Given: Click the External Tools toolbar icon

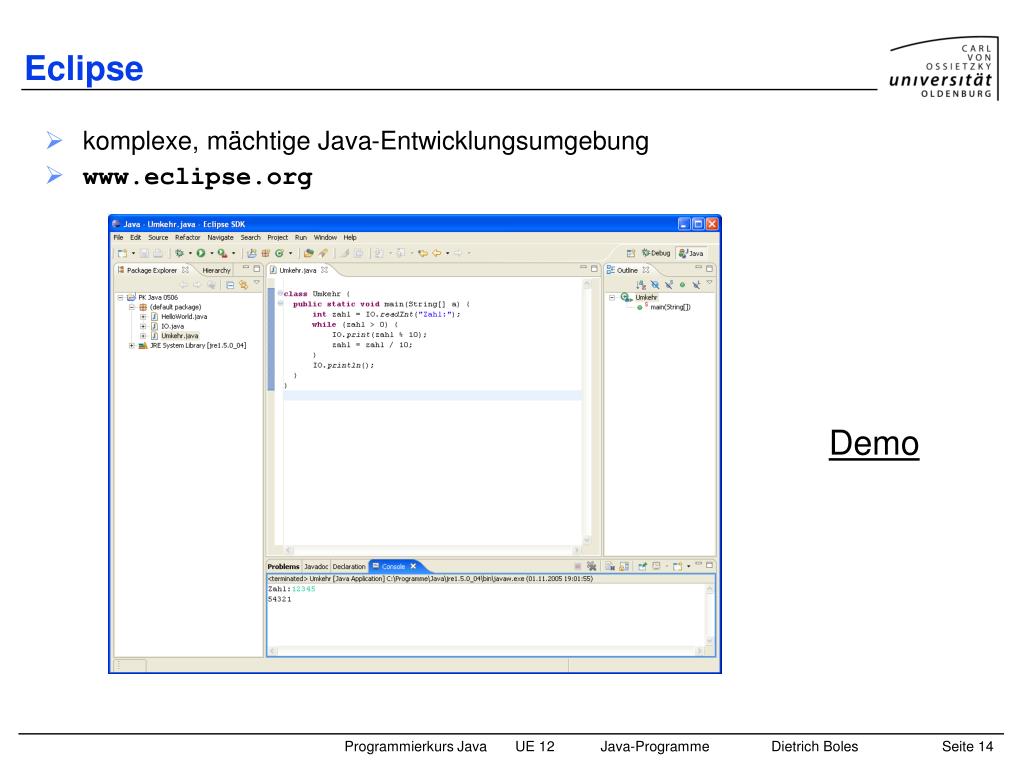Looking at the screenshot, I should [223, 253].
